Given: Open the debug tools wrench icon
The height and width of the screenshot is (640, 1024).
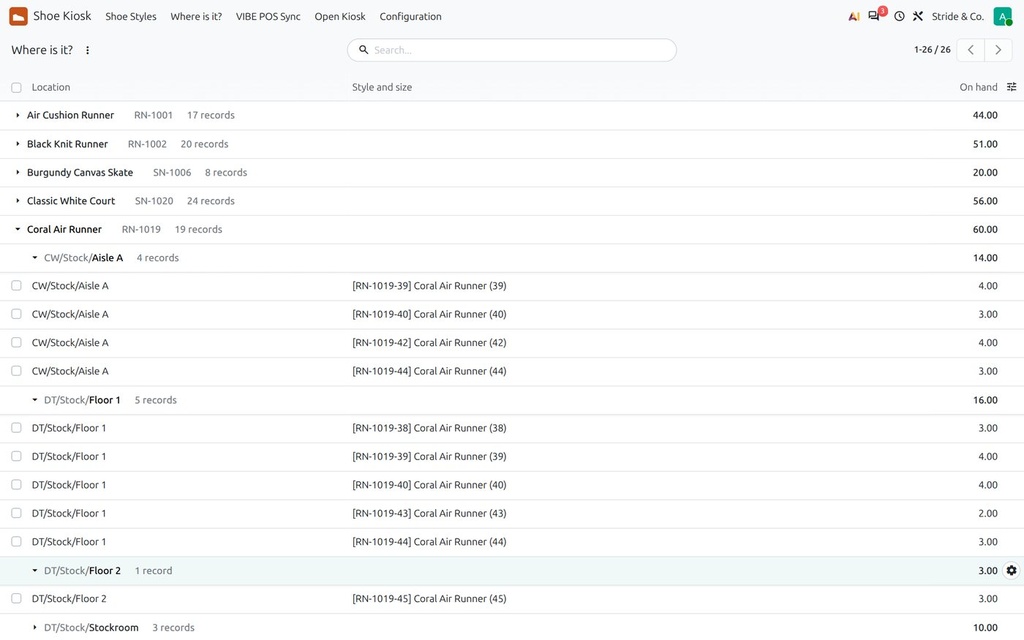Looking at the screenshot, I should (918, 16).
